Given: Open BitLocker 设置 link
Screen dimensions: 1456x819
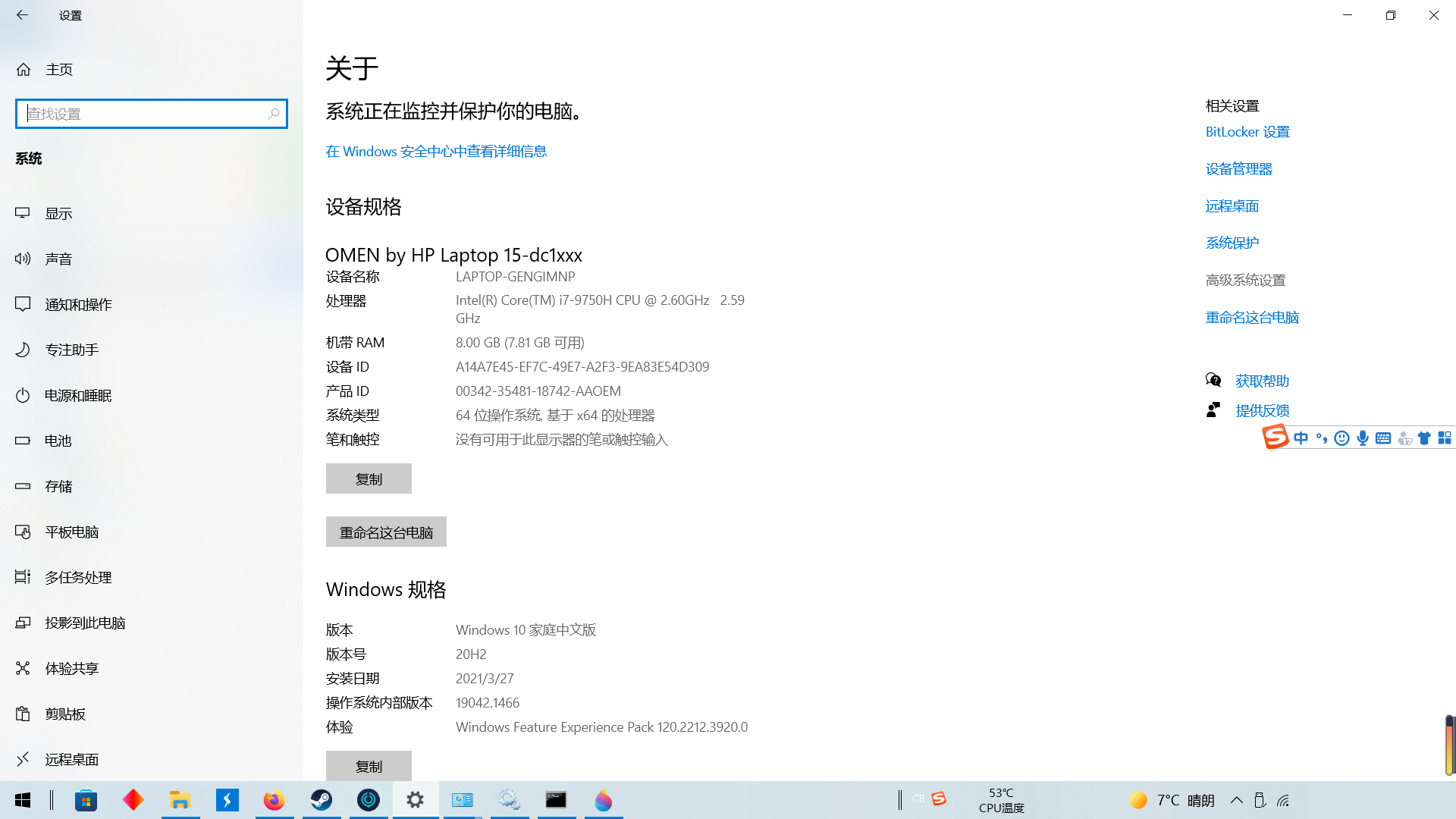Looking at the screenshot, I should pos(1247,132).
